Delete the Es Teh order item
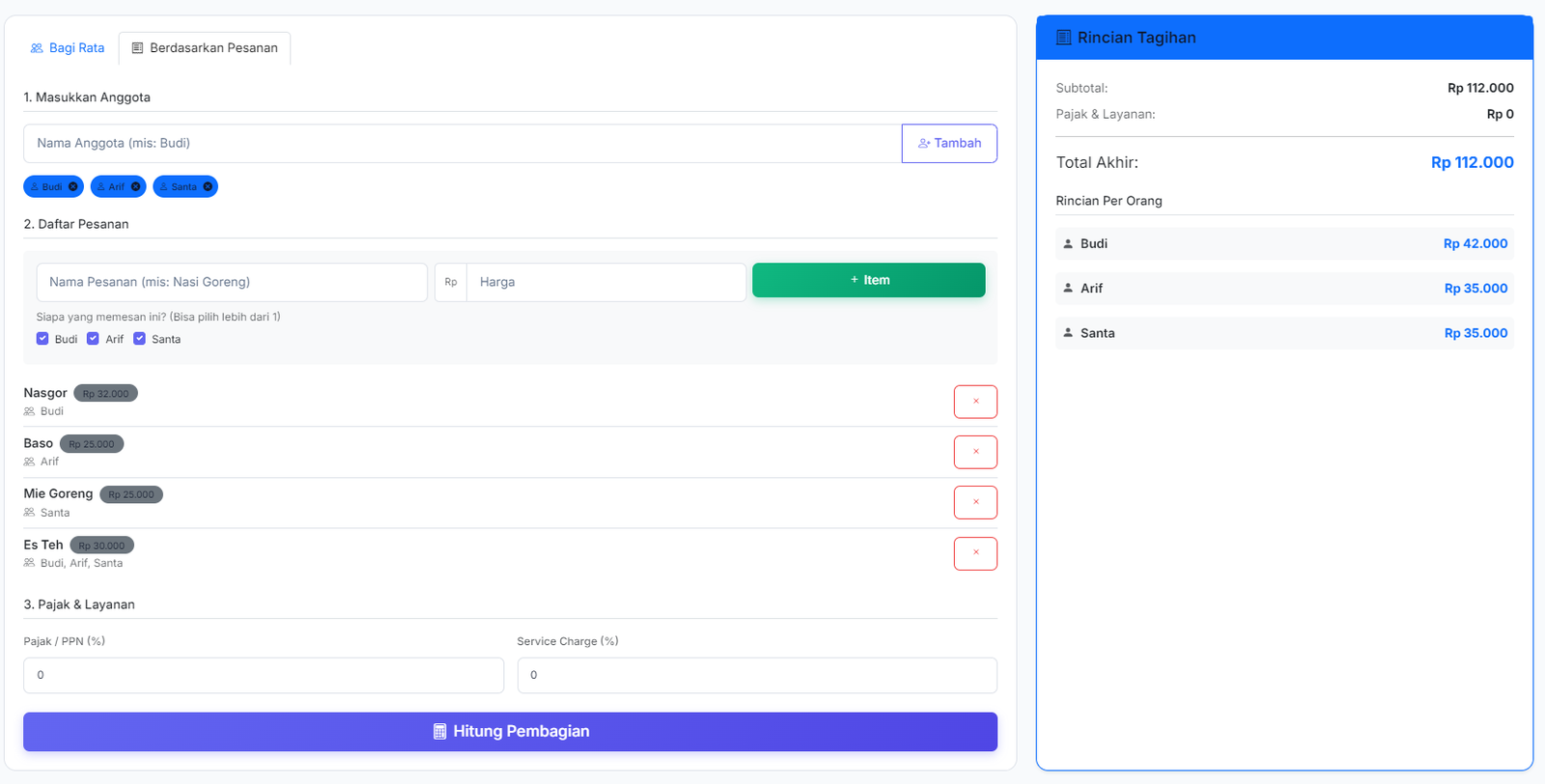The image size is (1545, 784). (x=975, y=553)
